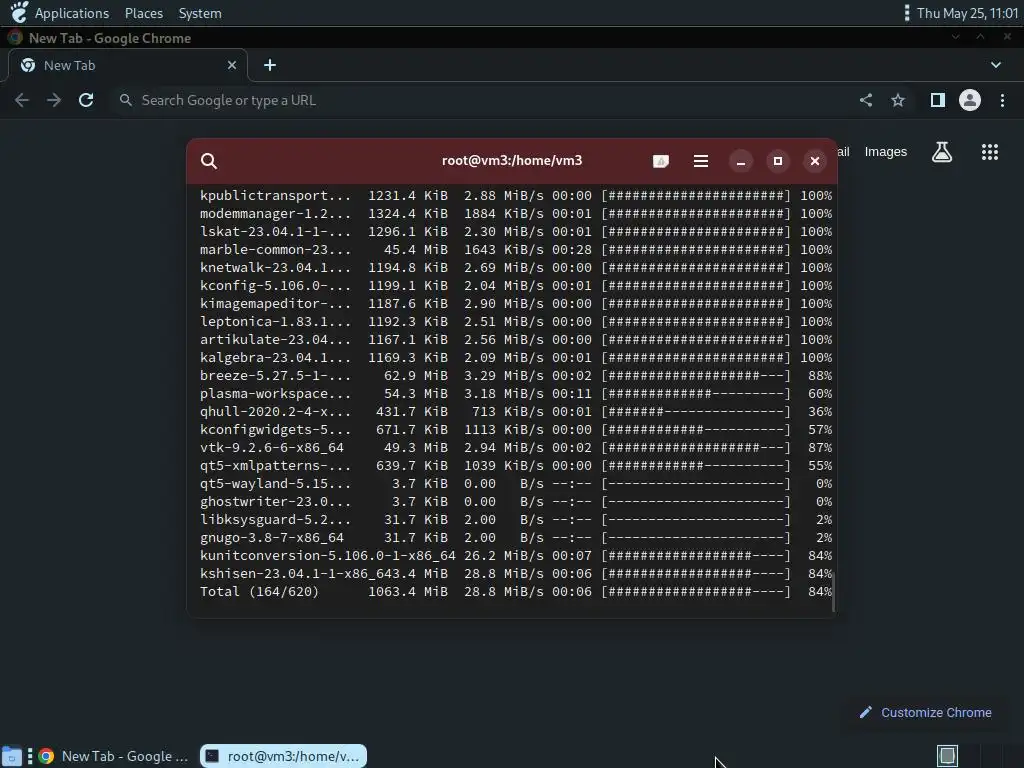Image resolution: width=1024 pixels, height=768 pixels.
Task: Click the GNOME foot logo icon
Action: coord(19,12)
